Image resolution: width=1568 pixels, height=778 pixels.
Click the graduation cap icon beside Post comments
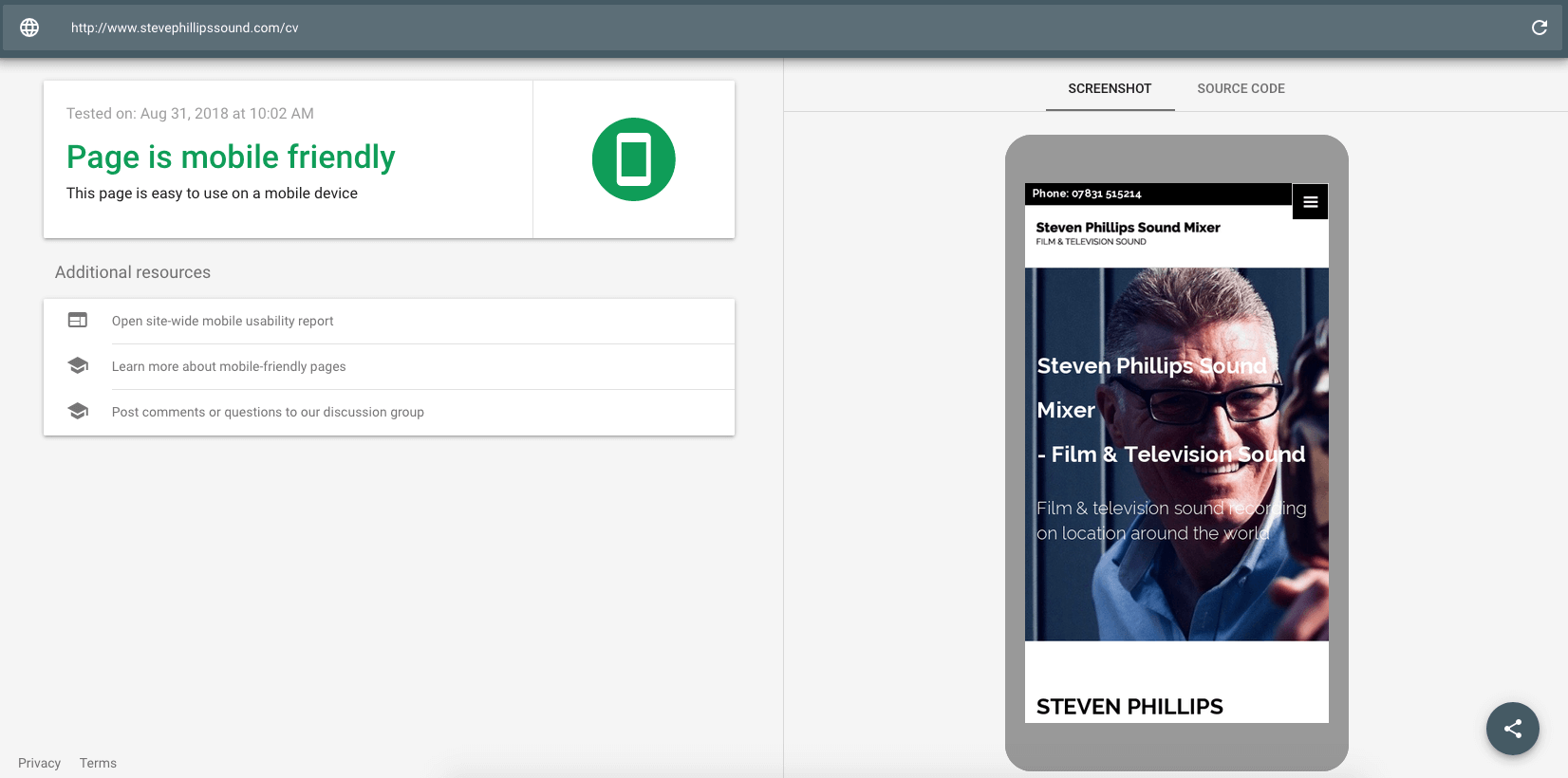[x=78, y=411]
